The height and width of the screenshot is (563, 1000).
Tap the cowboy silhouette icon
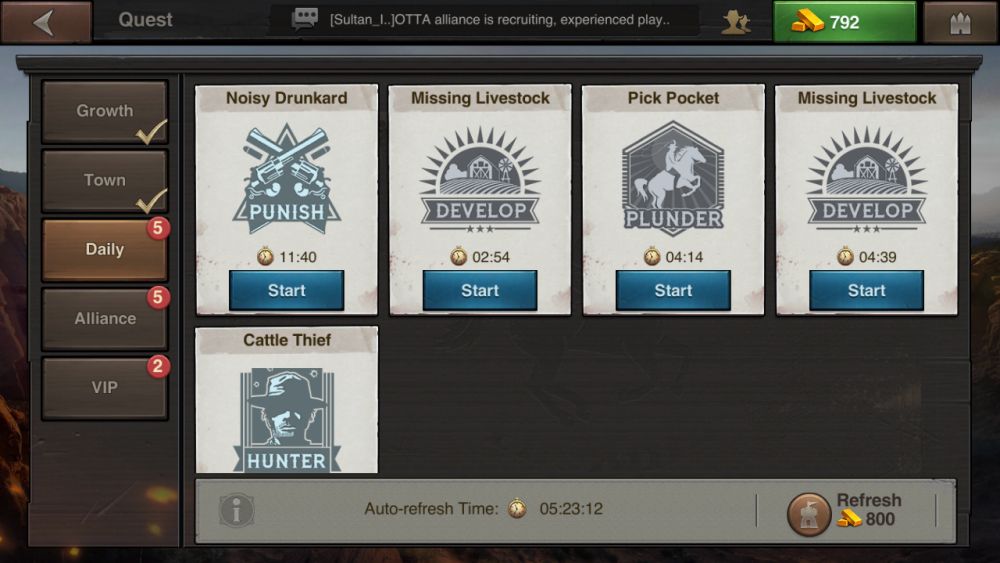point(735,22)
